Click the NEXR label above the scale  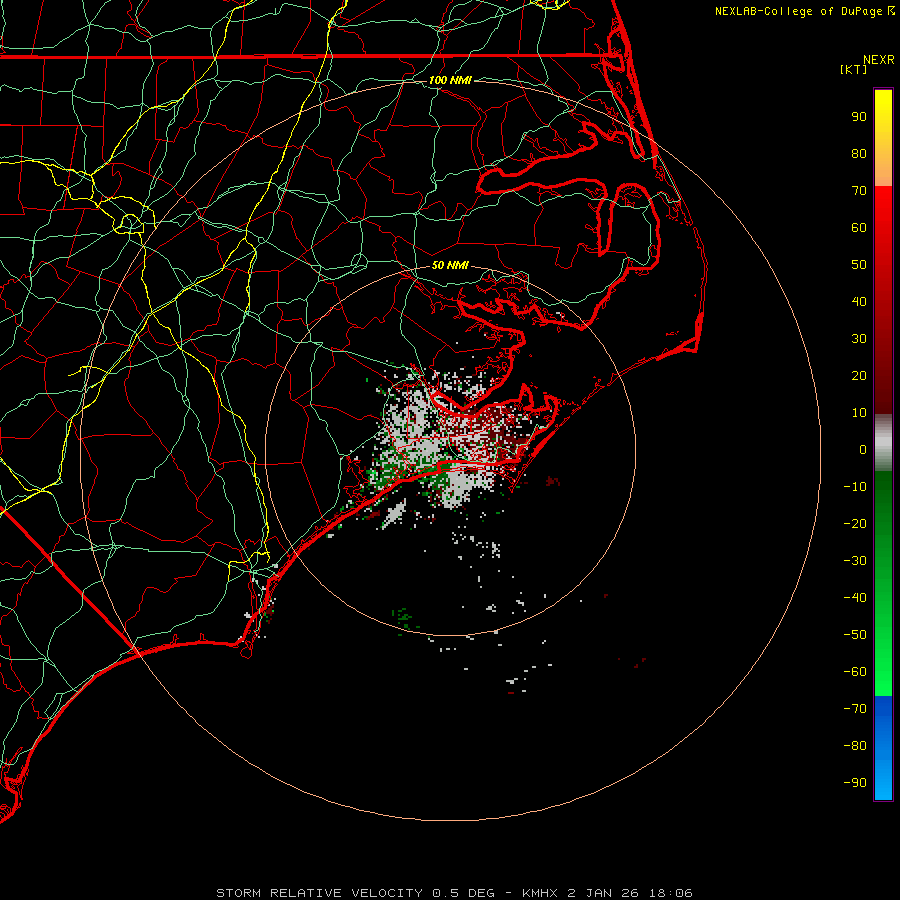[x=879, y=60]
